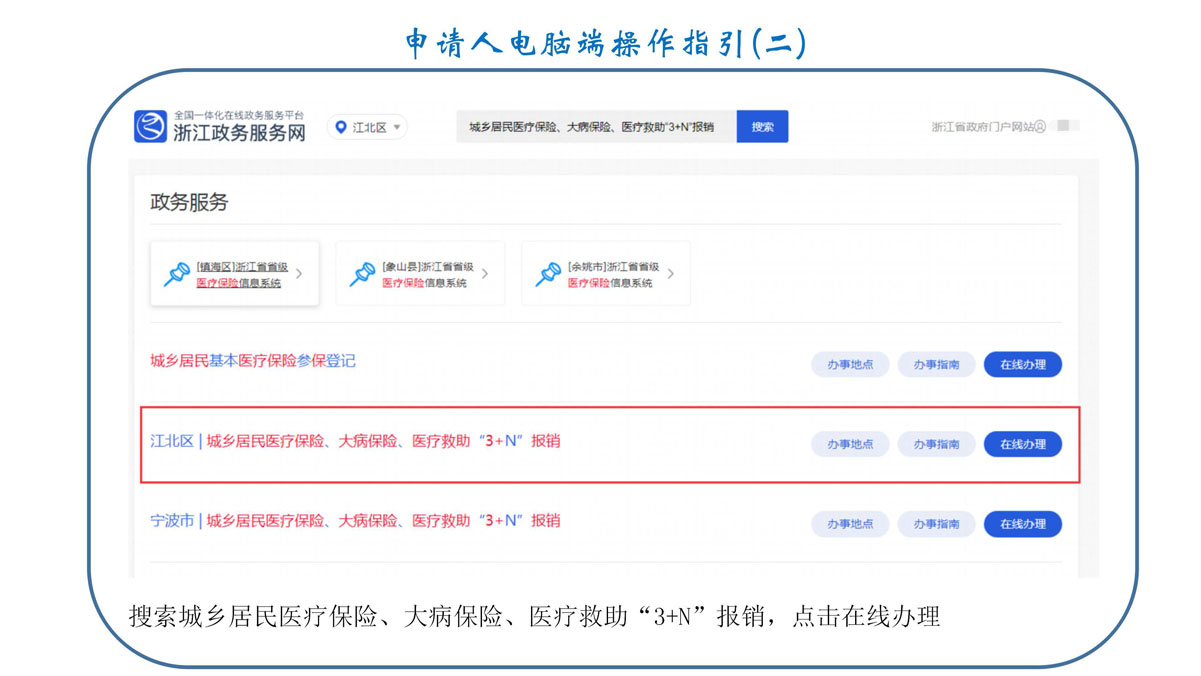The height and width of the screenshot is (676, 1201).
Task: Open 城乡居民基本医疗保险参保登记 result link
Action: (252, 361)
